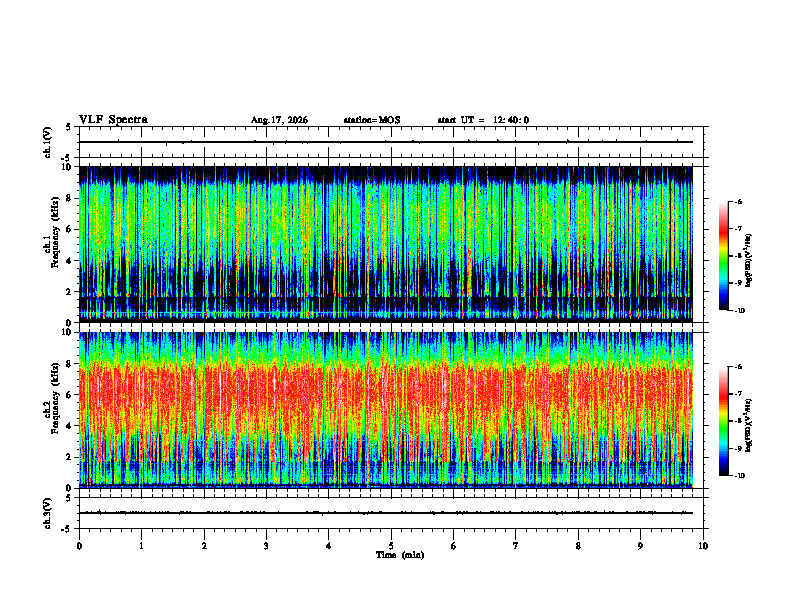Click the "2" kHz tick on ch.1 frequency axis
Viewport: 792px width, 612px height.
[70, 292]
